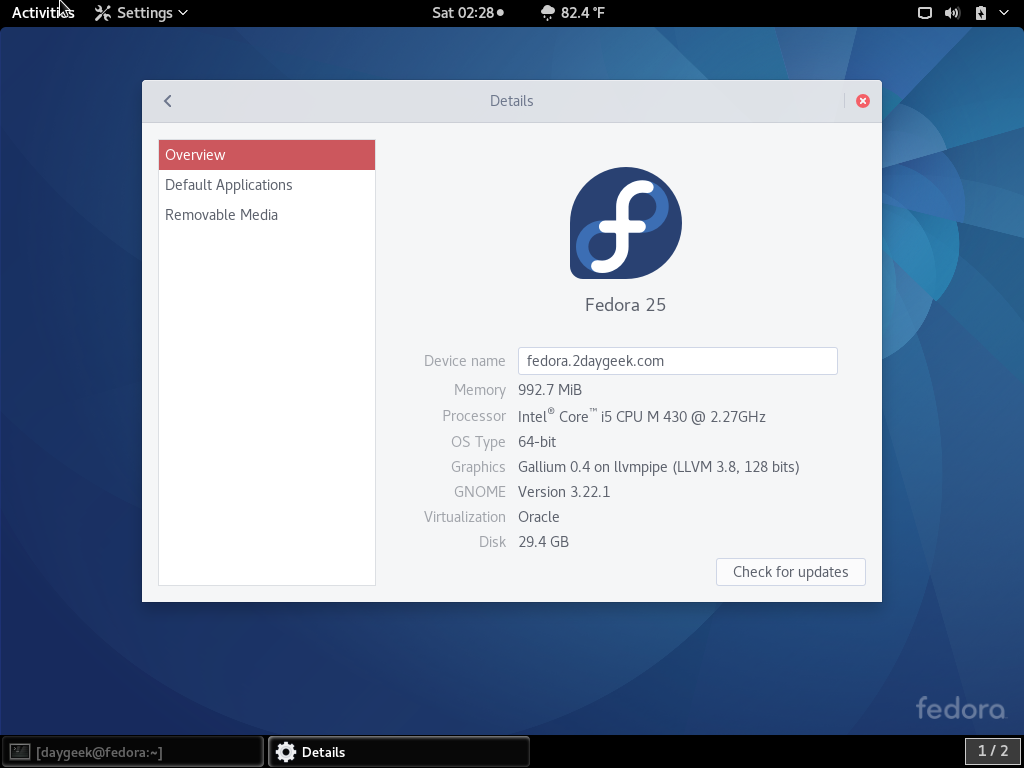Viewport: 1024px width, 768px height.
Task: Click the battery status icon
Action: pyautogui.click(x=980, y=13)
